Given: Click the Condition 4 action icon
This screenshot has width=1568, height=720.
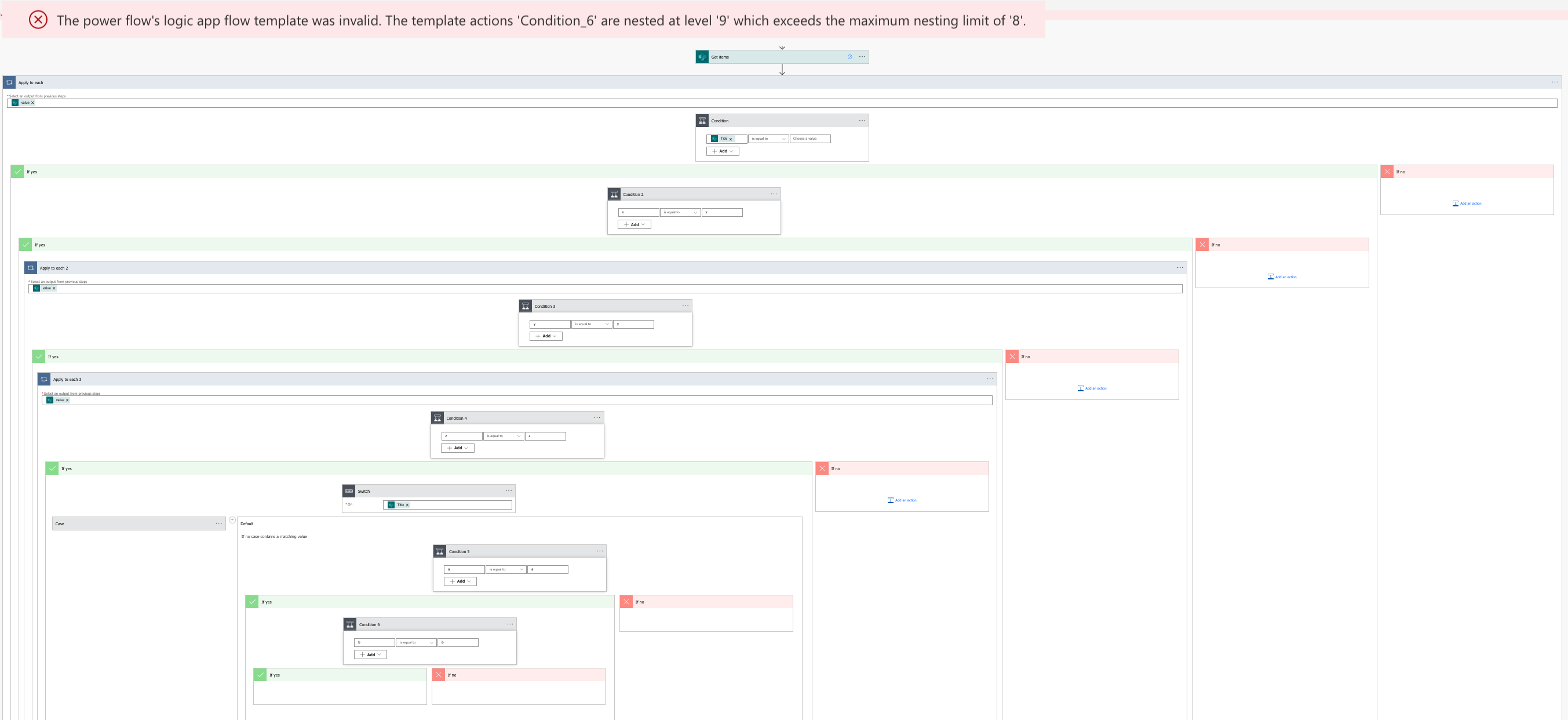Looking at the screenshot, I should point(437,418).
